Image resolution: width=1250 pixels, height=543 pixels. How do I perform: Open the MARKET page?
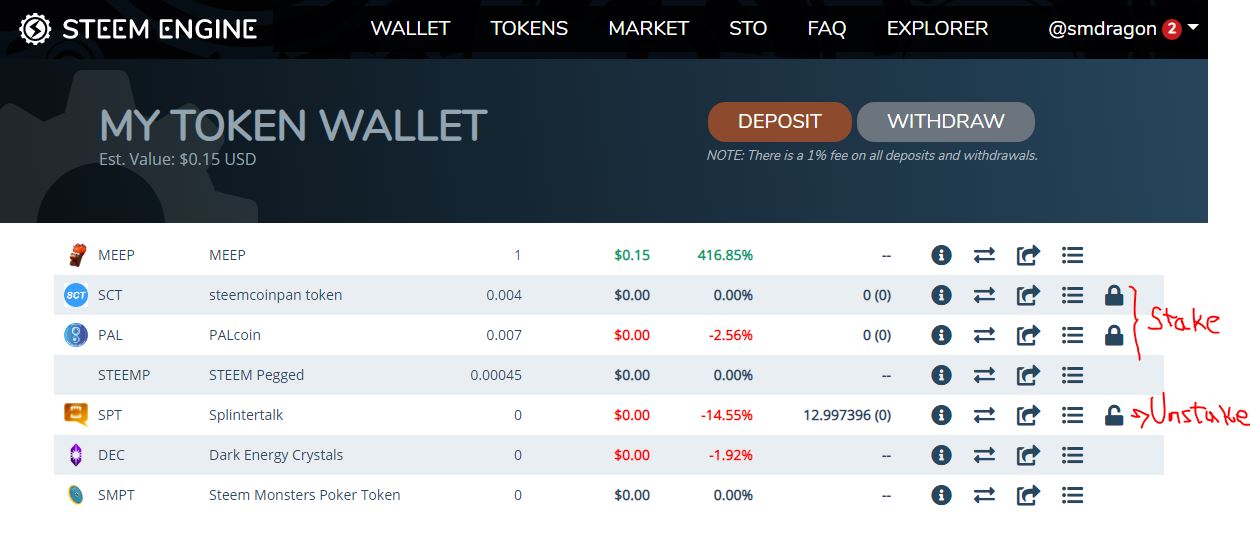tap(648, 29)
